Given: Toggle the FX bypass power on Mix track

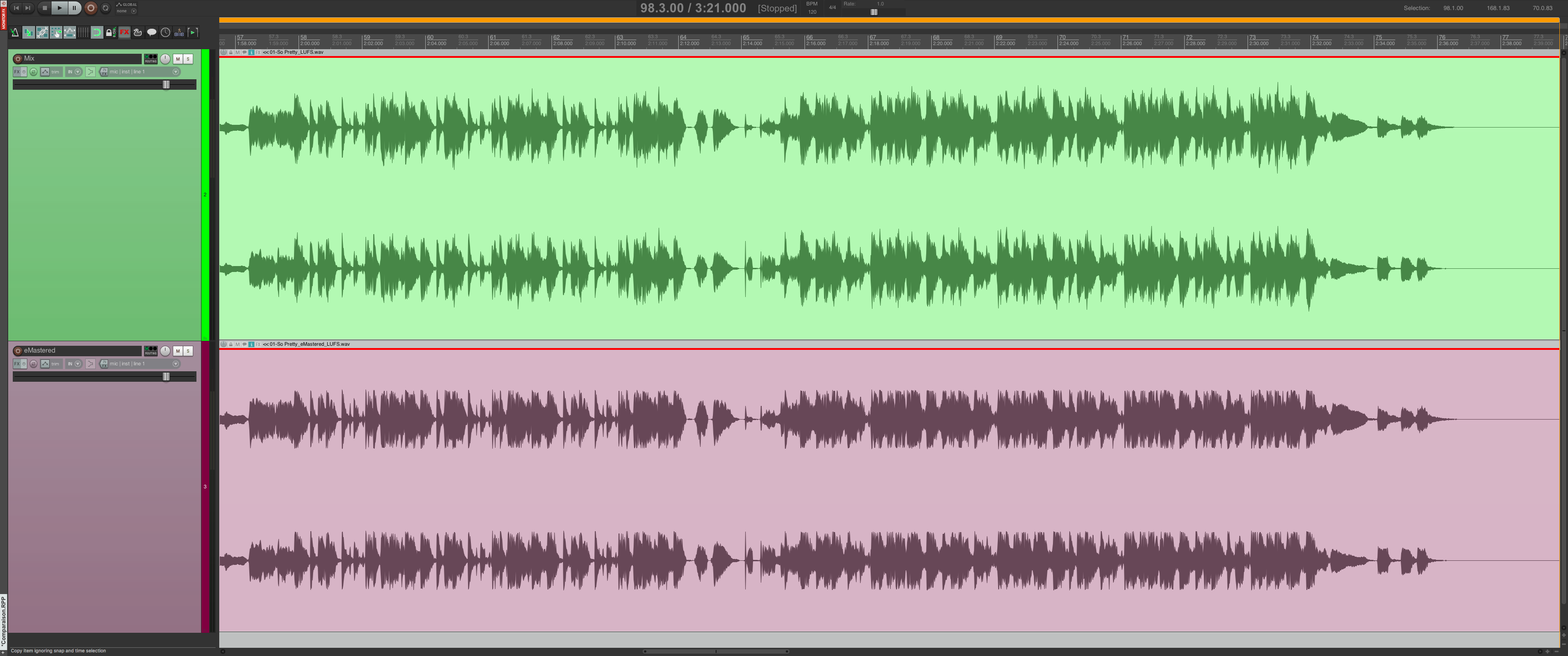Looking at the screenshot, I should [x=24, y=72].
